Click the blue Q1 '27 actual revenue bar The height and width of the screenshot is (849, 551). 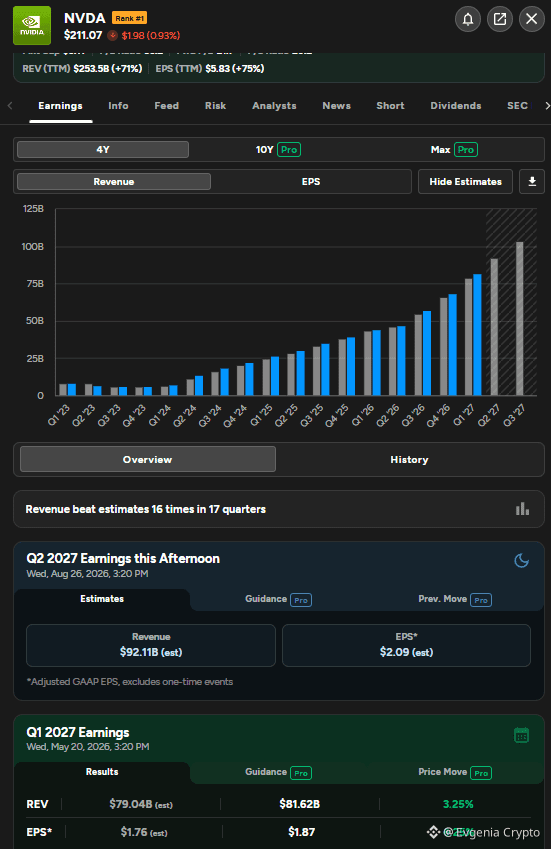[x=477, y=335]
